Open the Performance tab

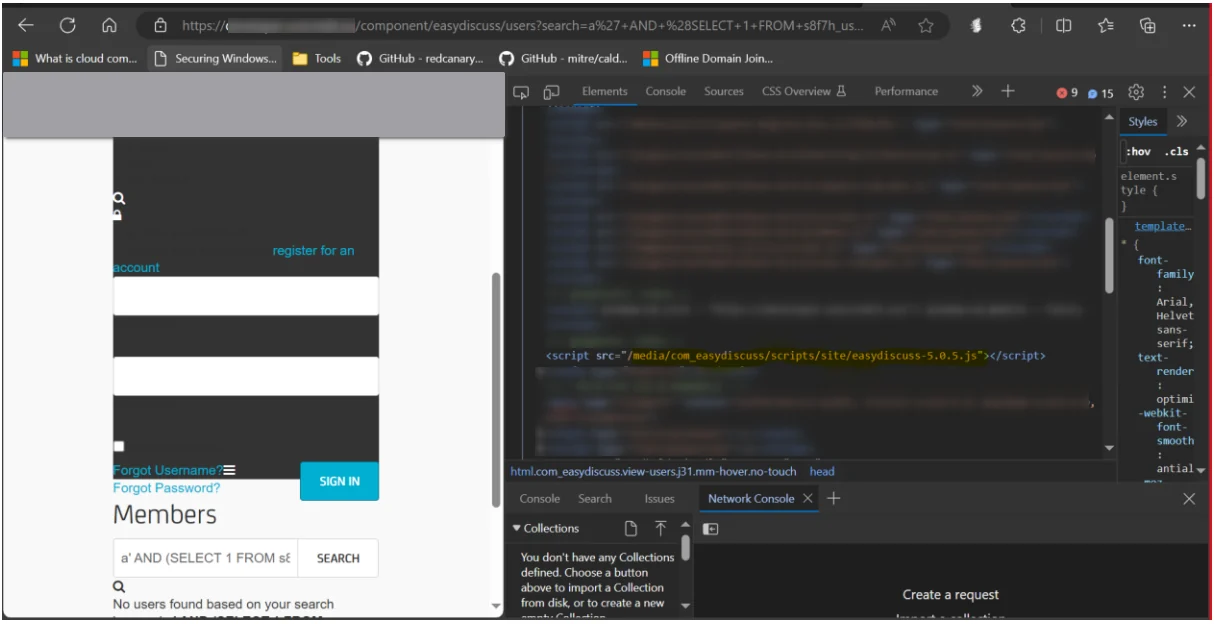point(906,91)
